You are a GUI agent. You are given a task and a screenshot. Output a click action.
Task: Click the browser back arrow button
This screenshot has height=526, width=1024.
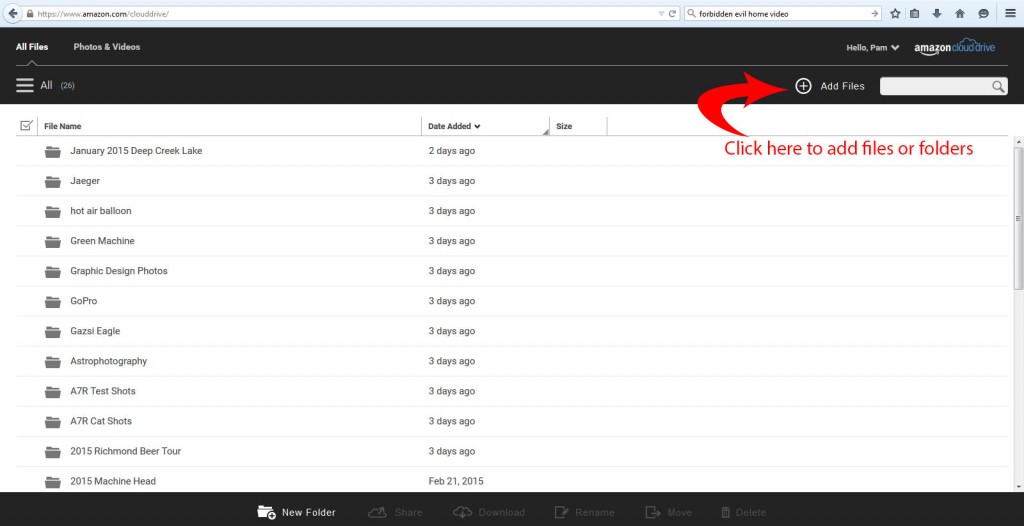13,14
